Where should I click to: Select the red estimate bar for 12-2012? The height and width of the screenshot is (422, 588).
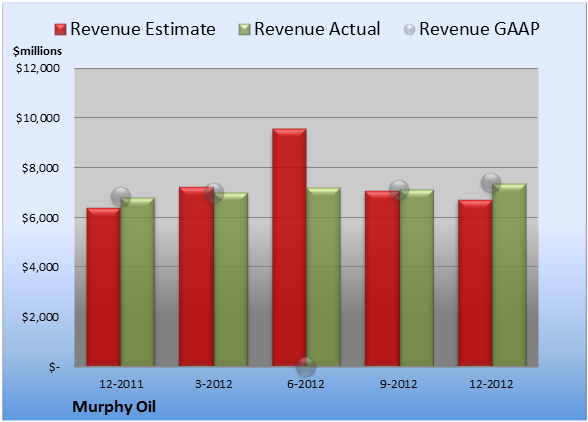click(x=475, y=283)
